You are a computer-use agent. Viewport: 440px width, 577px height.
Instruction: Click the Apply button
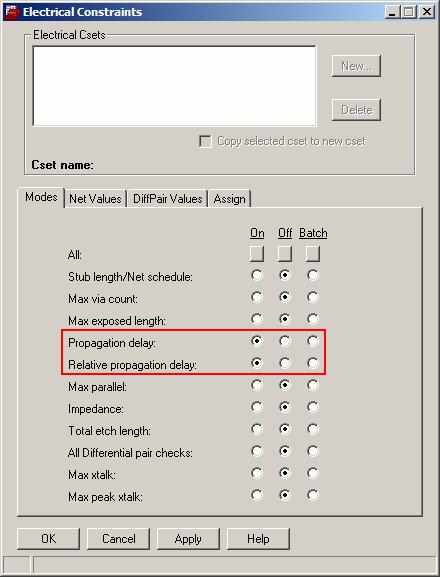click(188, 539)
